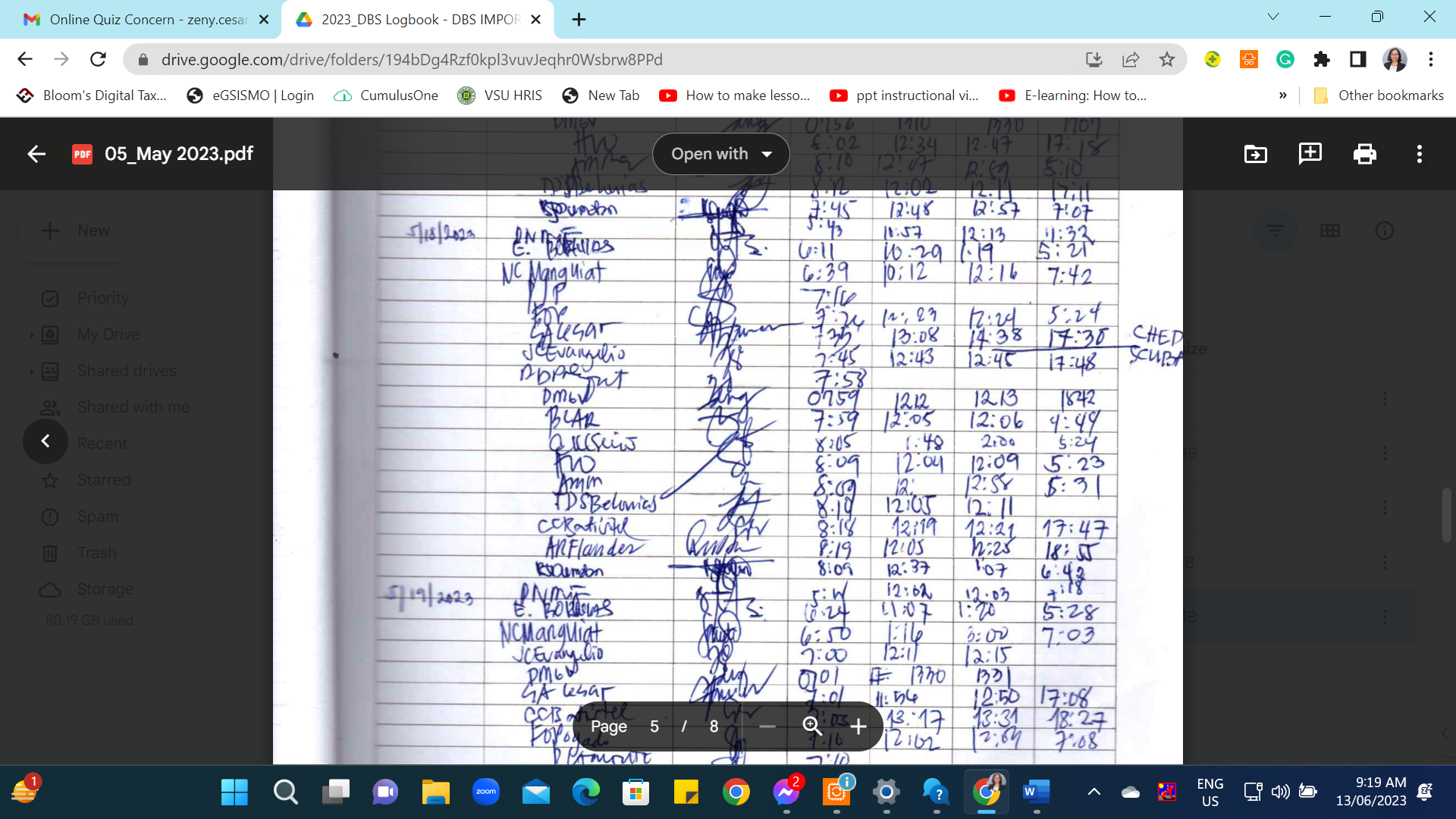Image resolution: width=1456 pixels, height=819 pixels.
Task: Toggle the browser side panel icon
Action: pyautogui.click(x=1357, y=59)
